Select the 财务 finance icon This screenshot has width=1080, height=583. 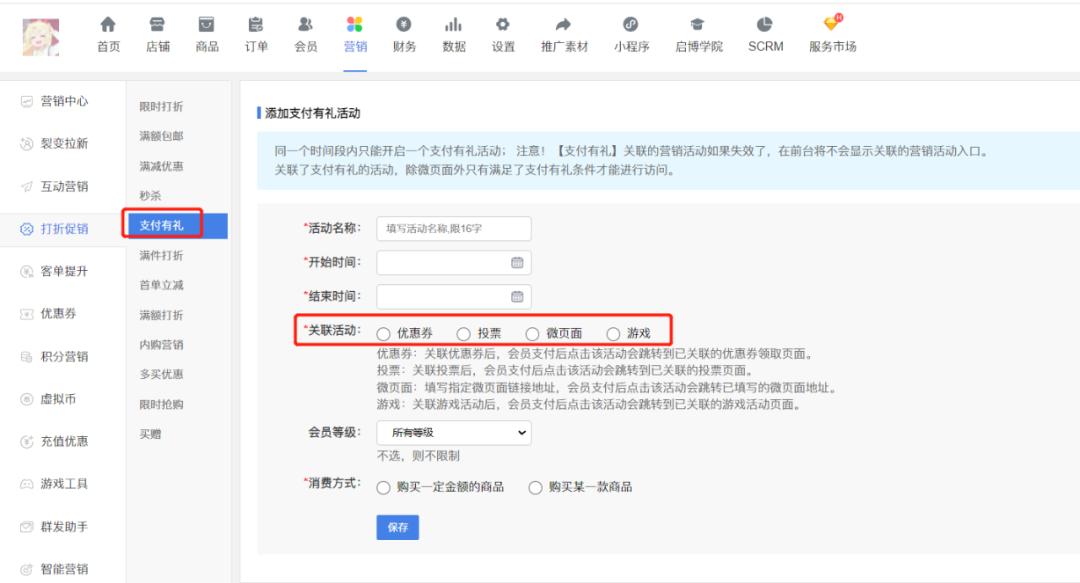(x=405, y=30)
